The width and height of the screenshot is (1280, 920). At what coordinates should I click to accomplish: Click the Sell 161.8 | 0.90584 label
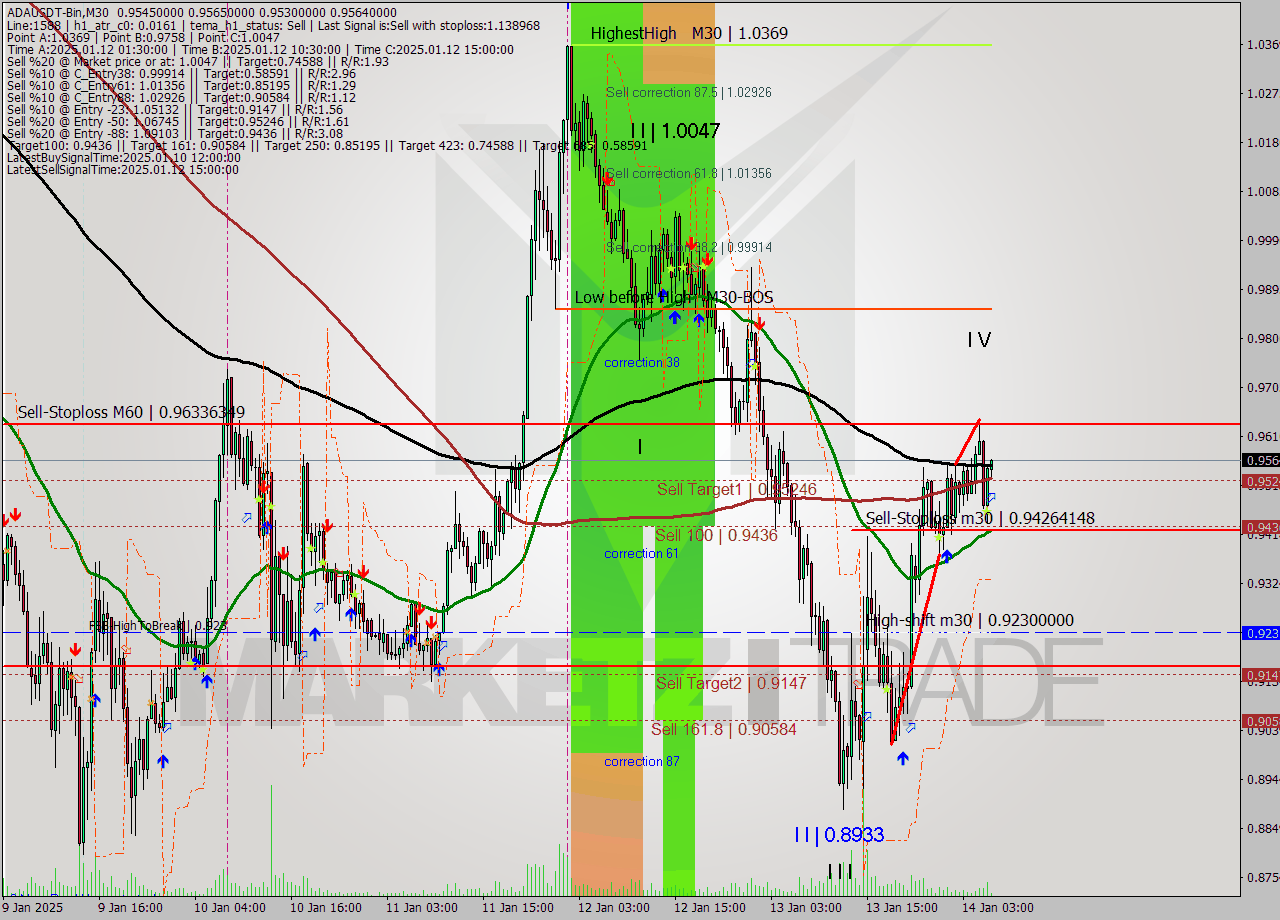[x=724, y=729]
